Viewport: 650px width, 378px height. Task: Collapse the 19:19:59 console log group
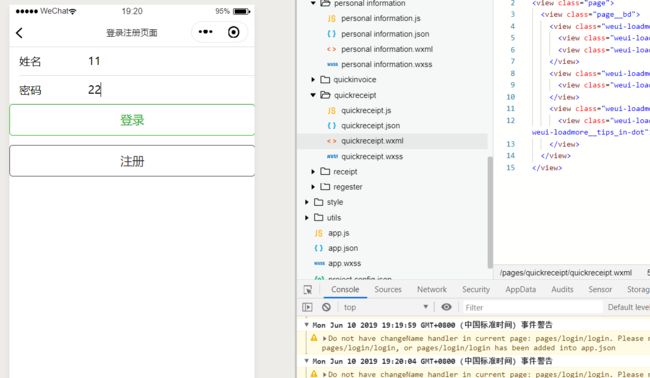pos(306,325)
